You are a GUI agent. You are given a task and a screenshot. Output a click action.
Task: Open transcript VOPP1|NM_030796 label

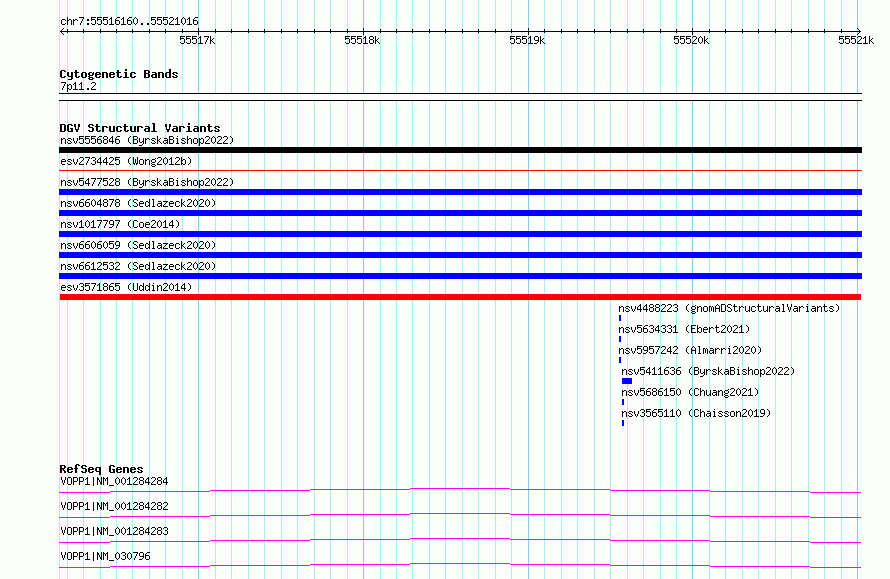tap(105, 556)
